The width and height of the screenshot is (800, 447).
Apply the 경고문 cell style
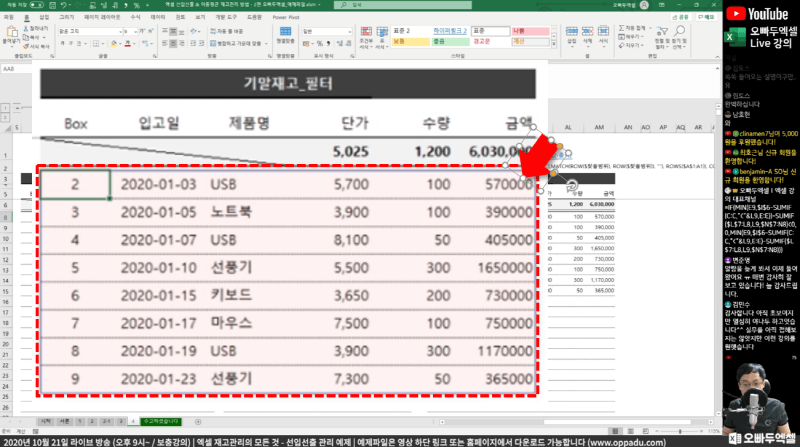pyautogui.click(x=490, y=41)
